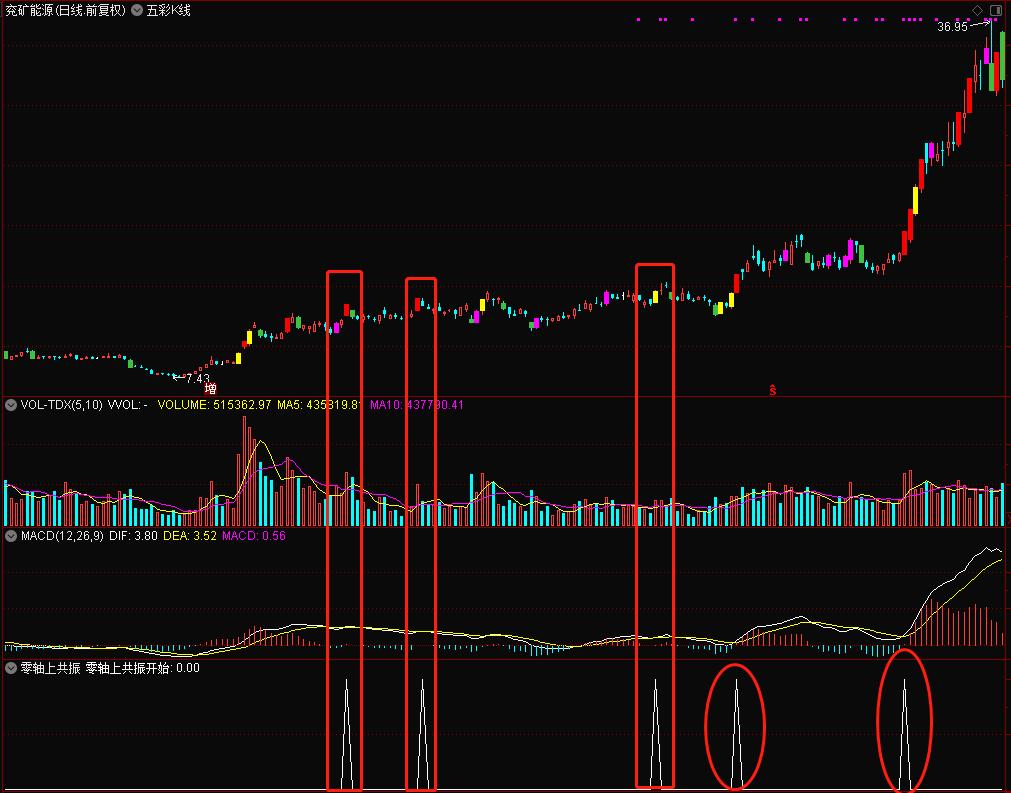
Task: Click the first resonance signal spike
Action: [x=345, y=732]
